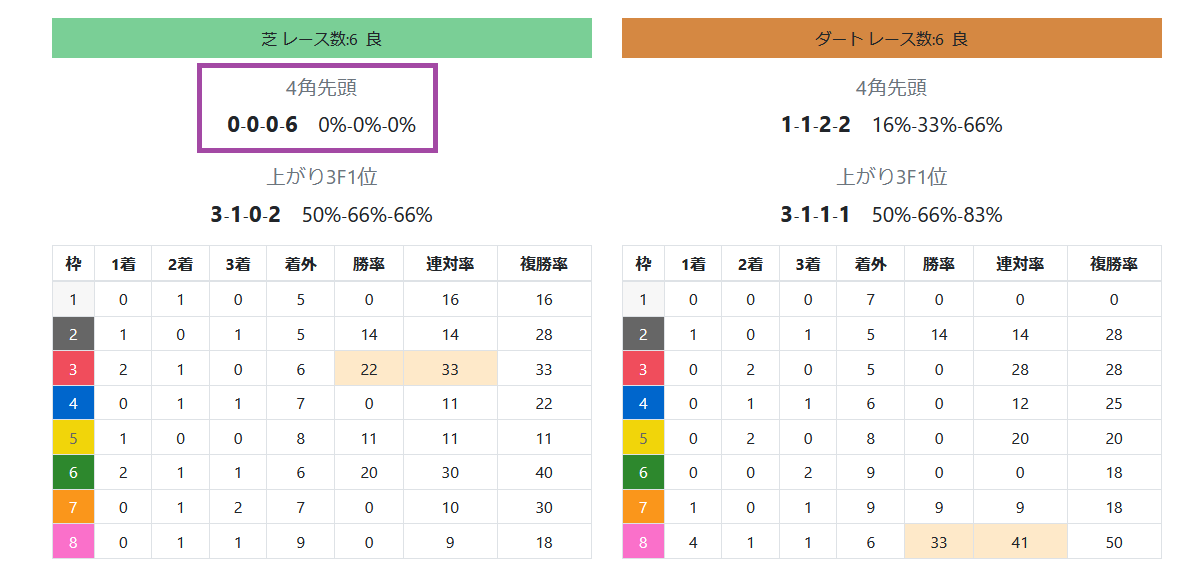The width and height of the screenshot is (1192, 573).
Task: Click the 勝率 column header in turf table
Action: click(x=369, y=264)
